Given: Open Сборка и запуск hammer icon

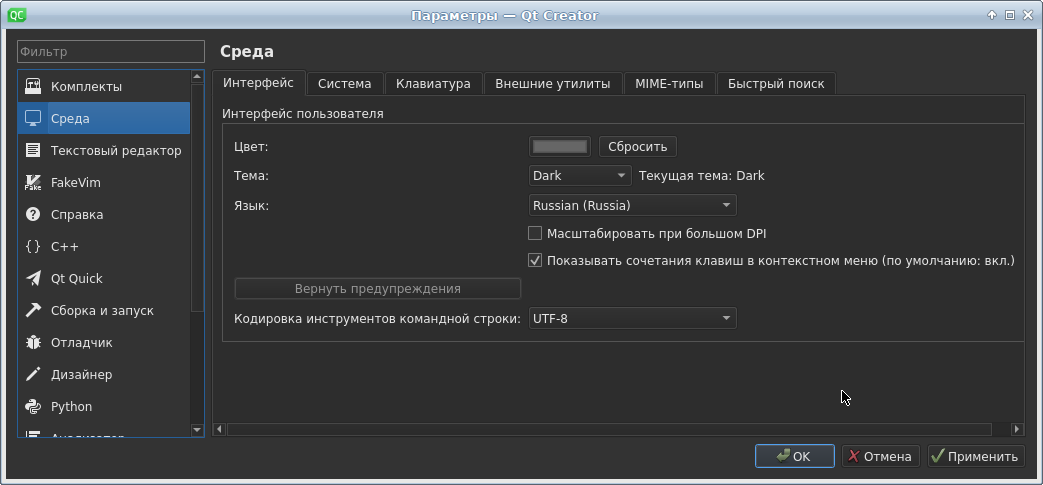Looking at the screenshot, I should pos(33,311).
